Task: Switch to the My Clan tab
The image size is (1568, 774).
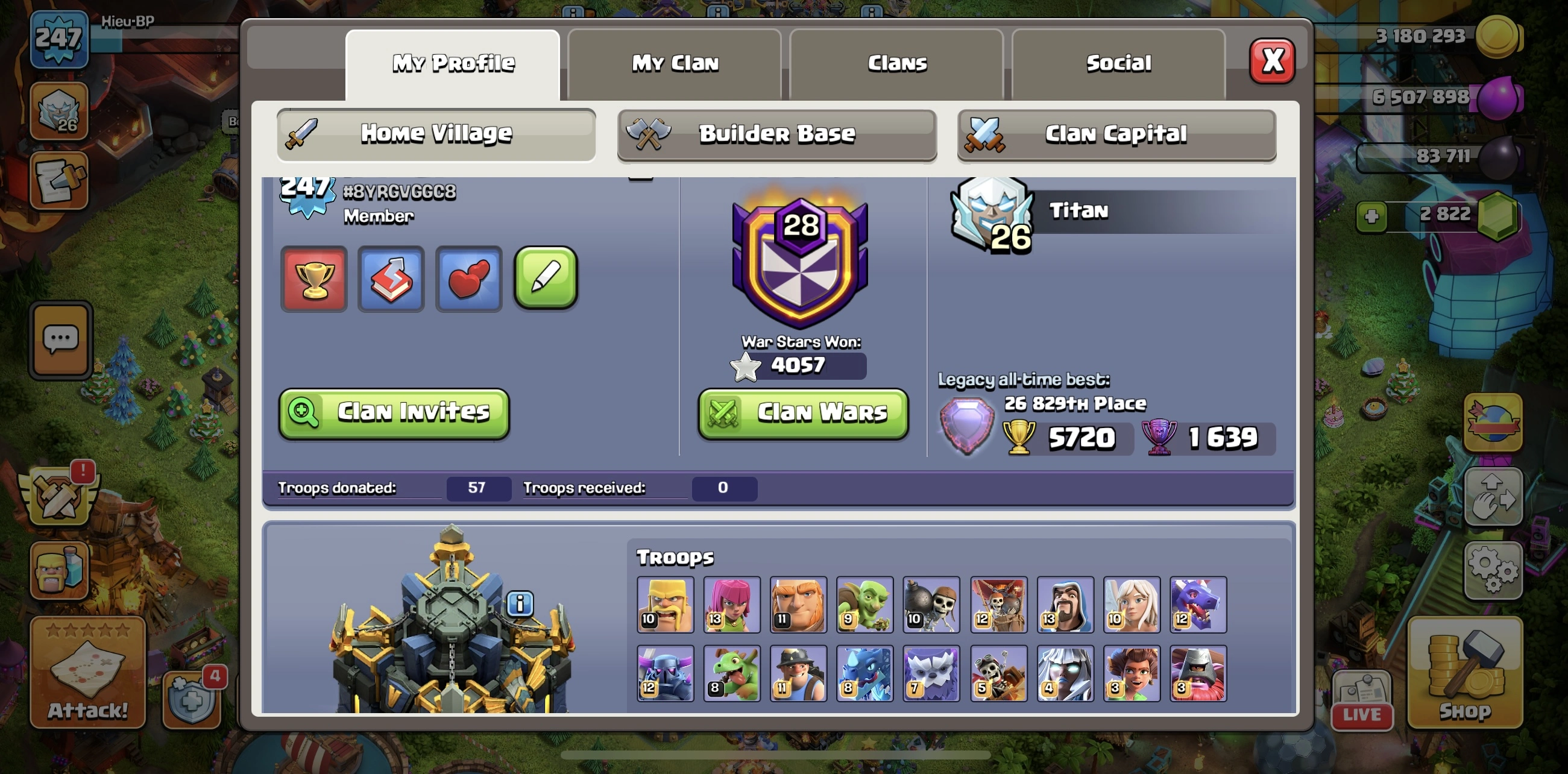Action: (x=675, y=63)
